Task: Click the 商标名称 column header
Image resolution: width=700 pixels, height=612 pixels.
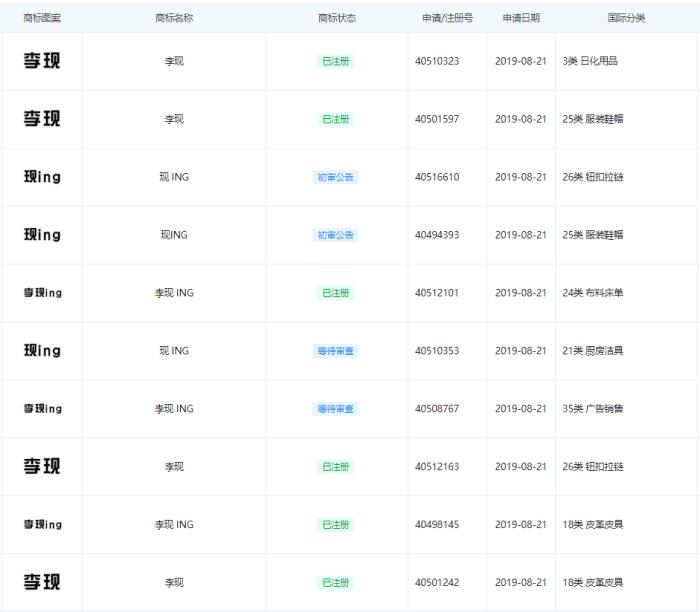Action: [x=174, y=18]
